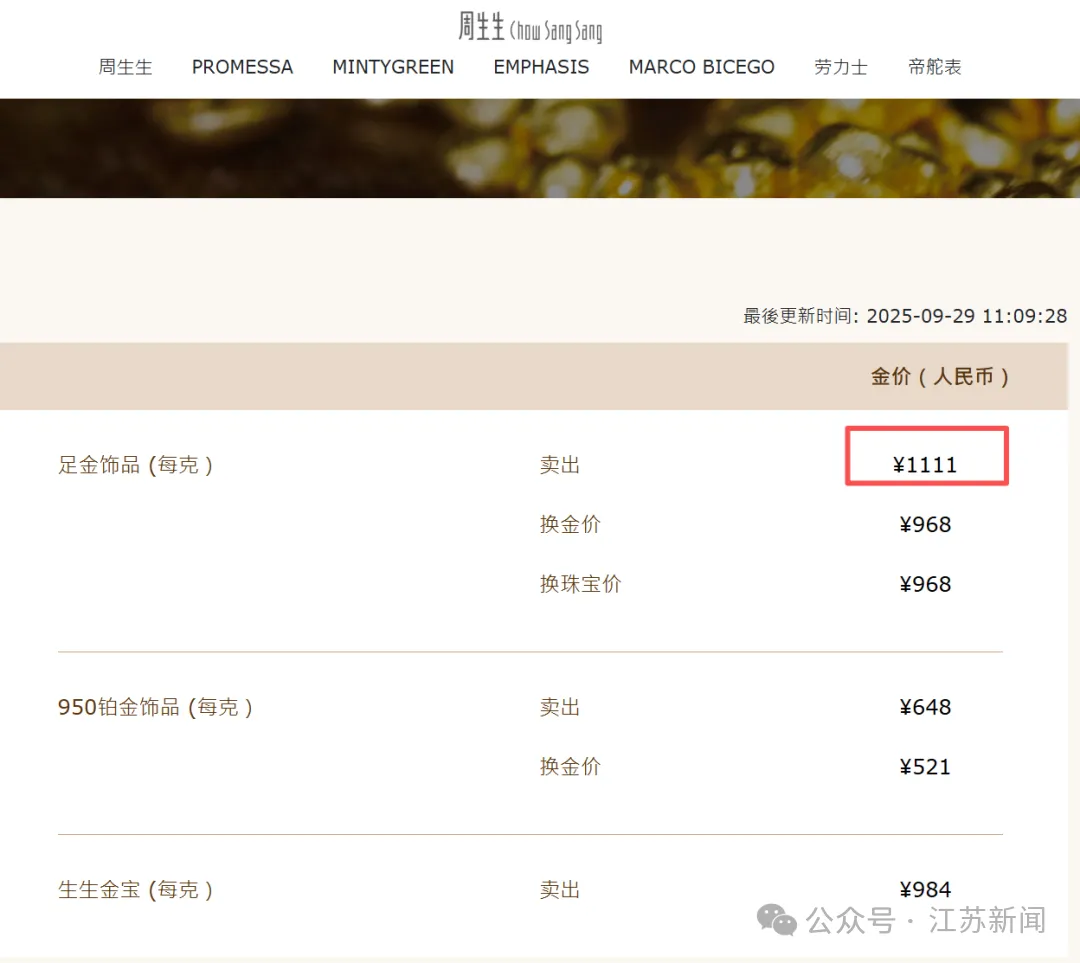Select the 足金饰品 (每克) row label
Image resolution: width=1080 pixels, height=963 pixels.
(x=135, y=465)
